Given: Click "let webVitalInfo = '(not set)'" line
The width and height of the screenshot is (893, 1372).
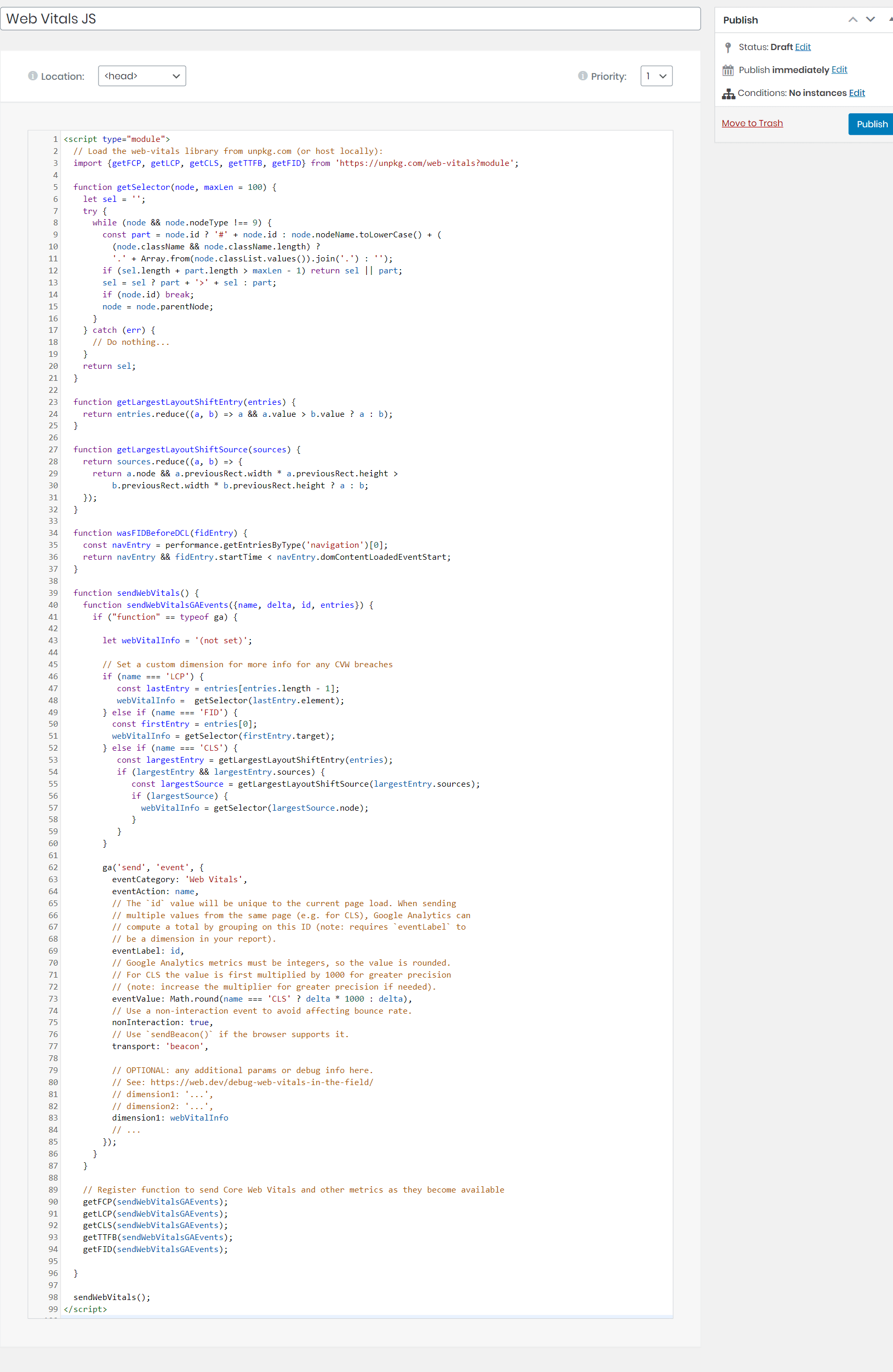Looking at the screenshot, I should [177, 641].
